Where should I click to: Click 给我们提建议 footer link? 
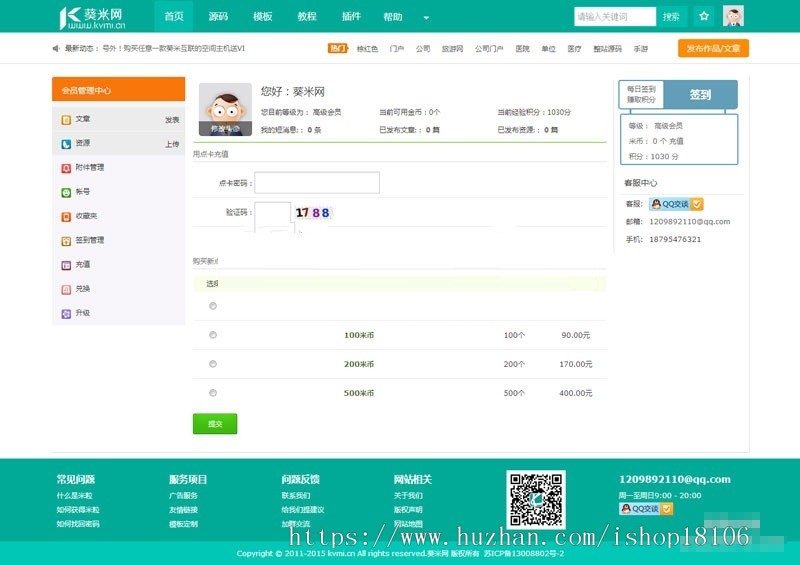[303, 510]
